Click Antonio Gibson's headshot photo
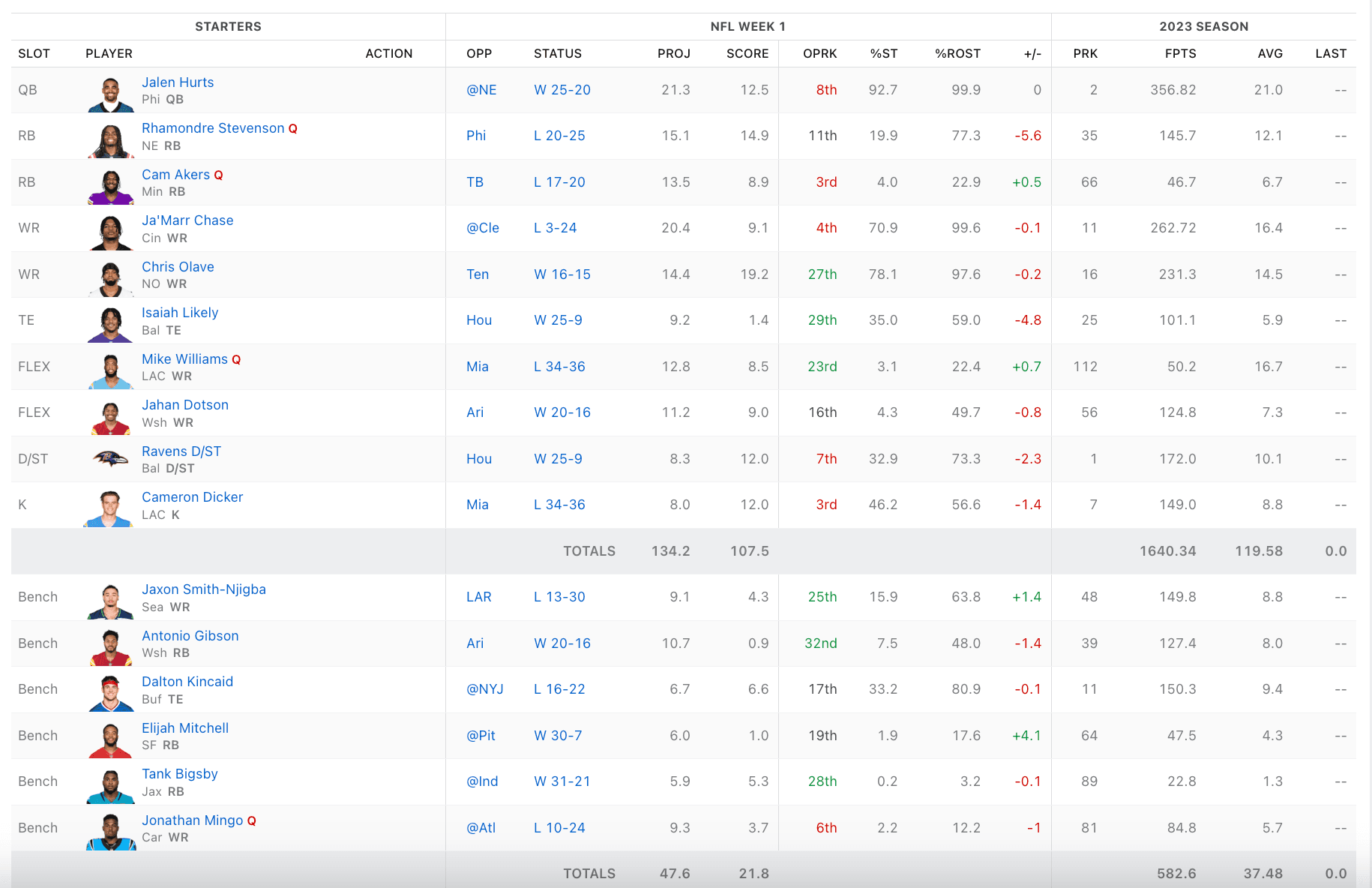The image size is (1372, 888). point(111,648)
